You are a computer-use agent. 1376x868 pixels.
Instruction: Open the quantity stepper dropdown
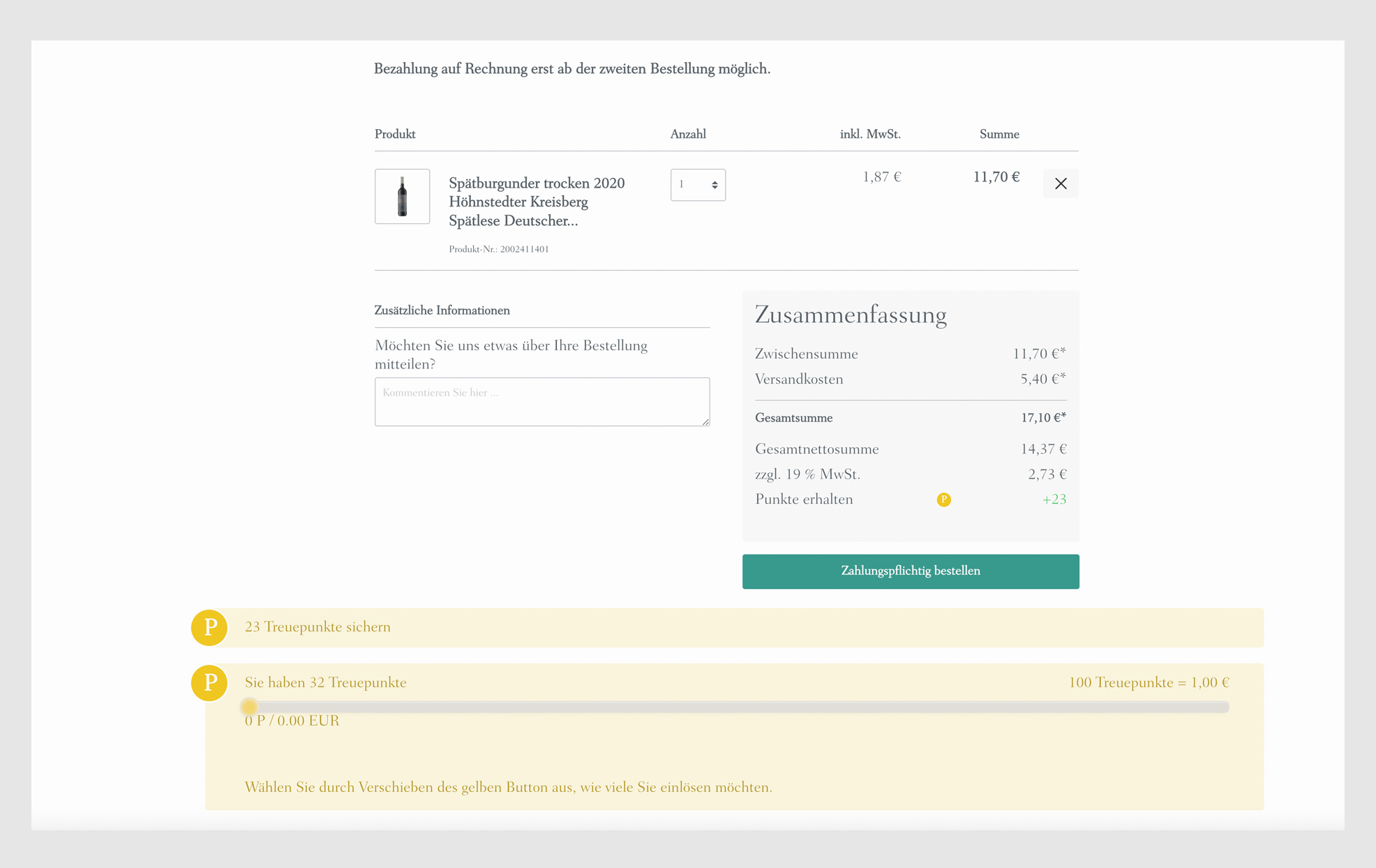(x=698, y=185)
